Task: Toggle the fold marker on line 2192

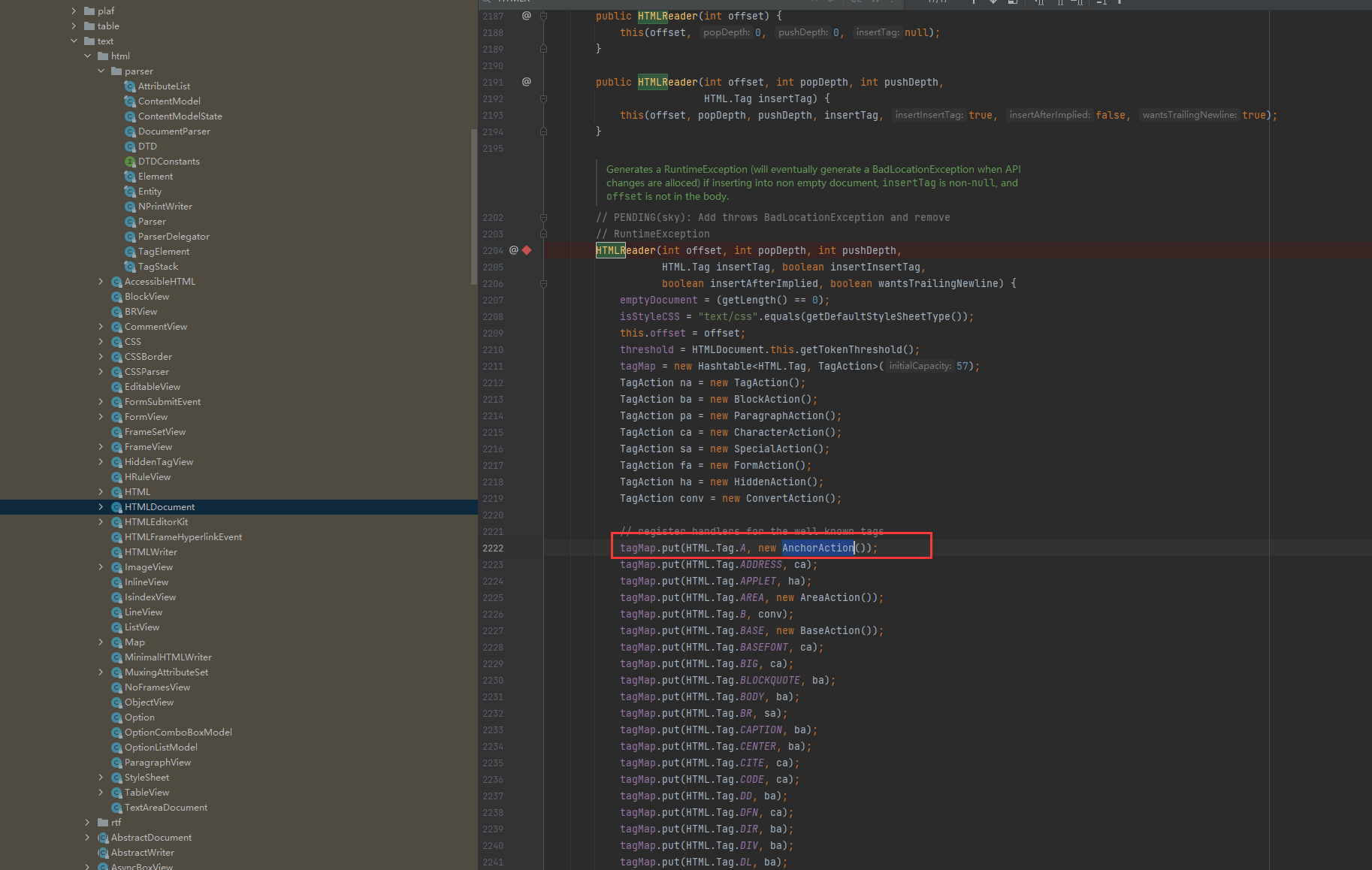Action: [x=543, y=98]
